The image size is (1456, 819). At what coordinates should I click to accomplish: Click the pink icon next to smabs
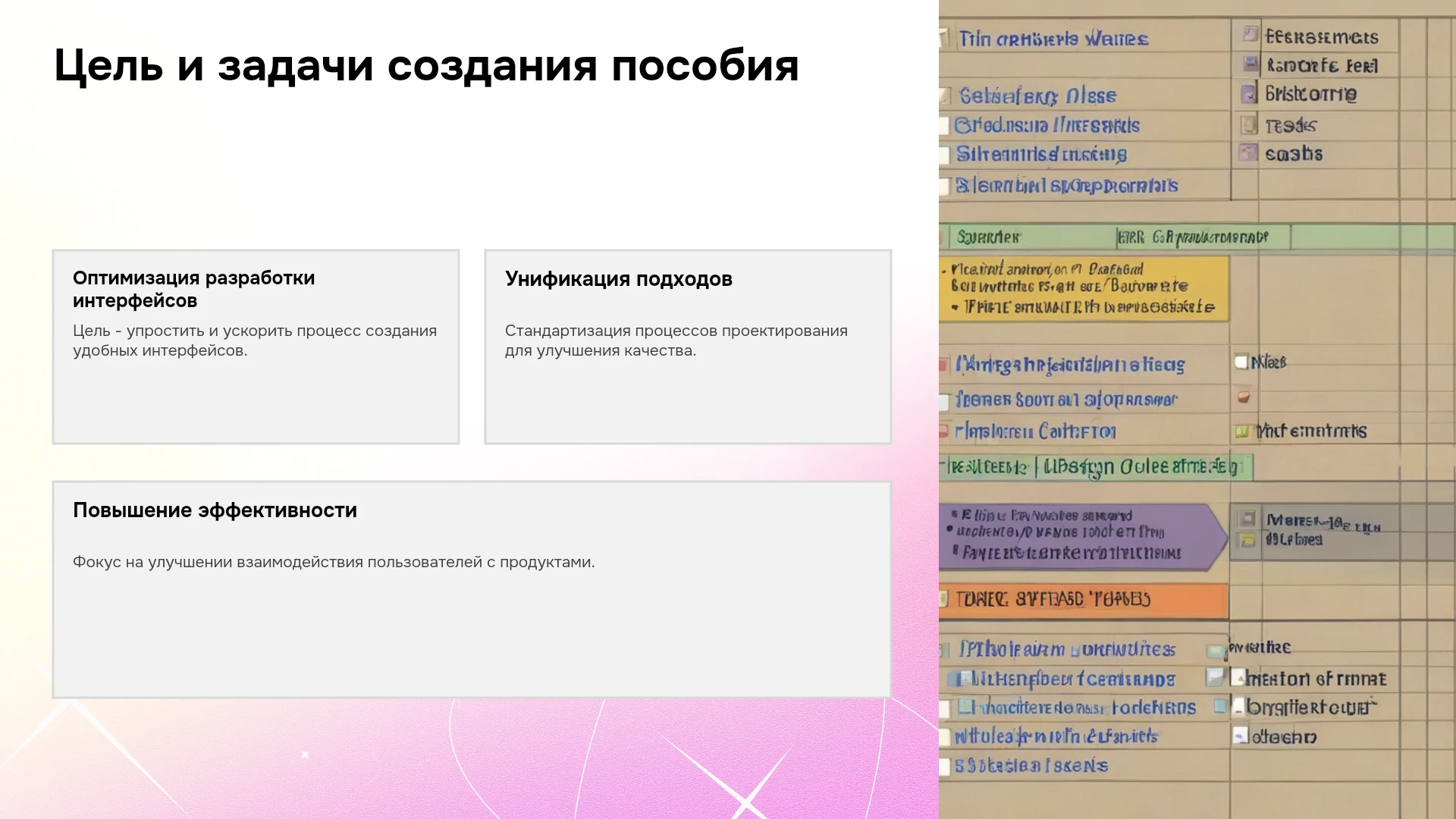coord(1247,153)
